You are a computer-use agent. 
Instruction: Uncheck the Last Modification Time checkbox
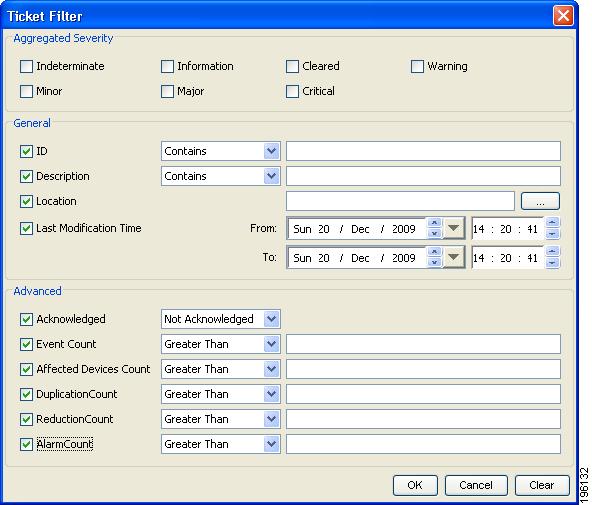[x=26, y=228]
